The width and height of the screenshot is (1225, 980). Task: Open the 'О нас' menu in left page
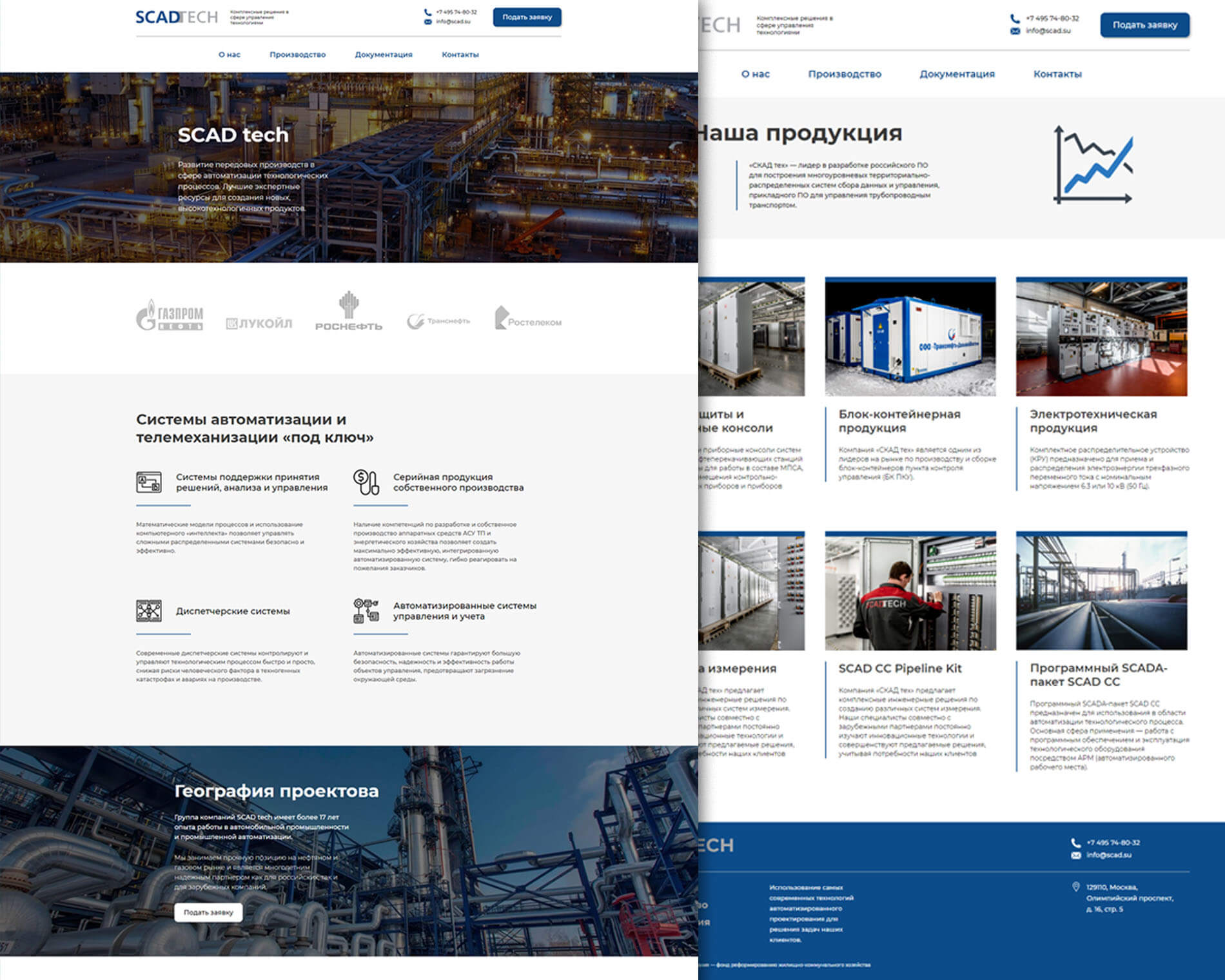(x=229, y=55)
